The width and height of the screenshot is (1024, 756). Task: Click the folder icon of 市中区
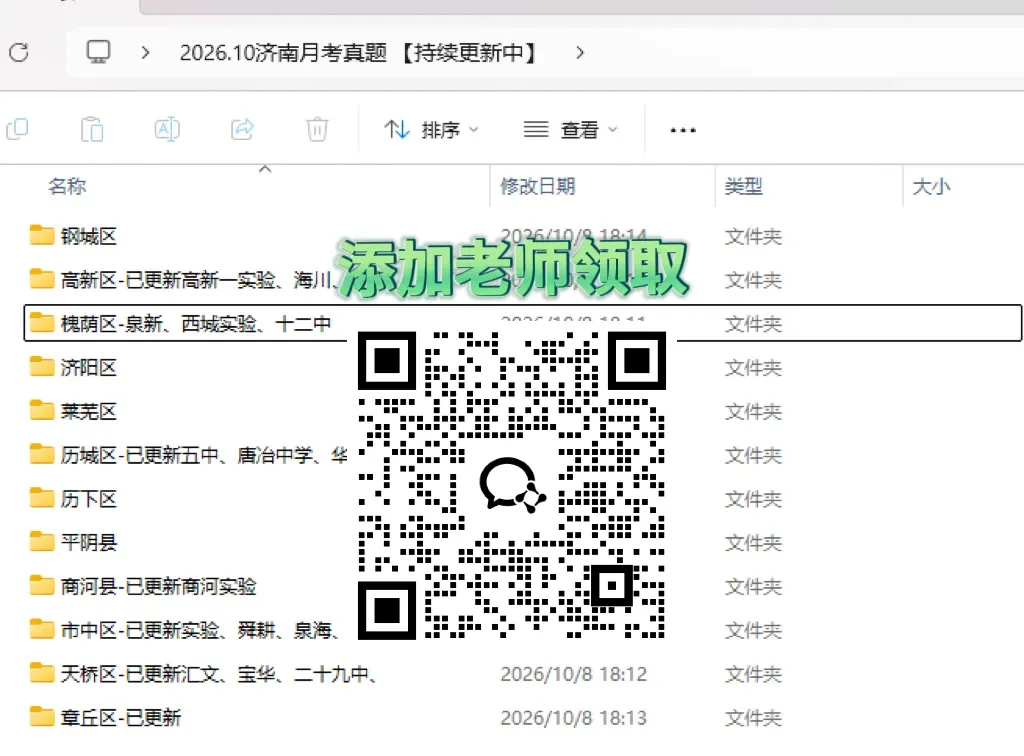pos(42,629)
